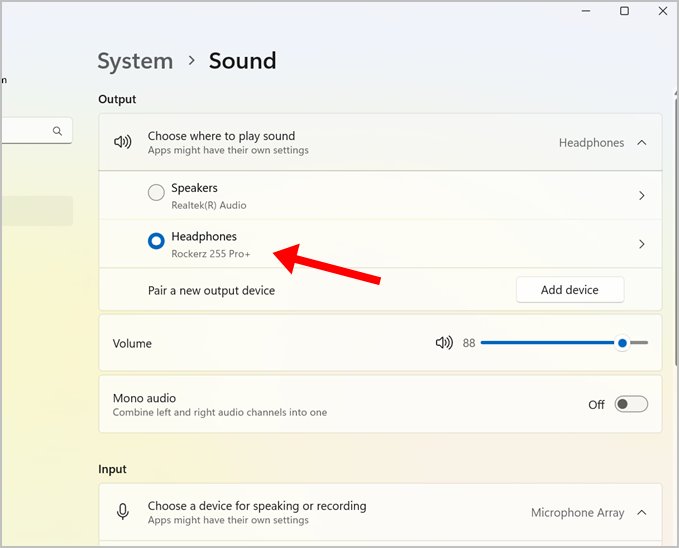Viewport: 679px width, 548px height.
Task: Go back to System in the breadcrumb
Action: [135, 61]
